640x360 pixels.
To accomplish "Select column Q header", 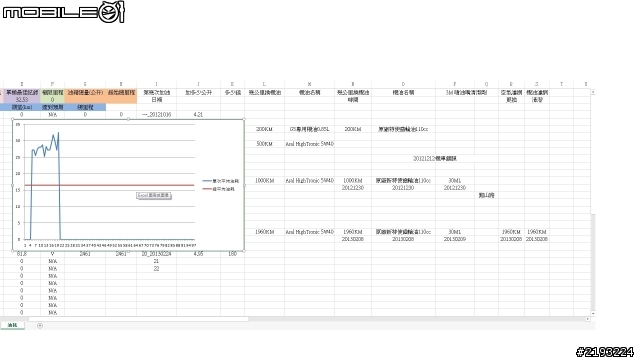I will click(x=486, y=84).
